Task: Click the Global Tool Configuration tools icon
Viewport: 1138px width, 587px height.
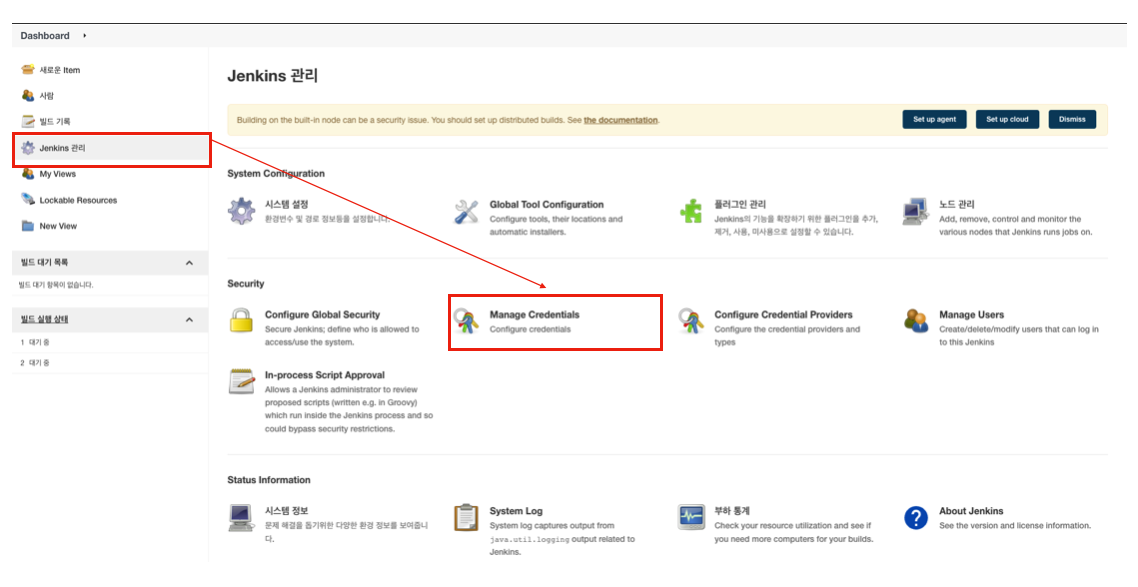Action: [466, 212]
